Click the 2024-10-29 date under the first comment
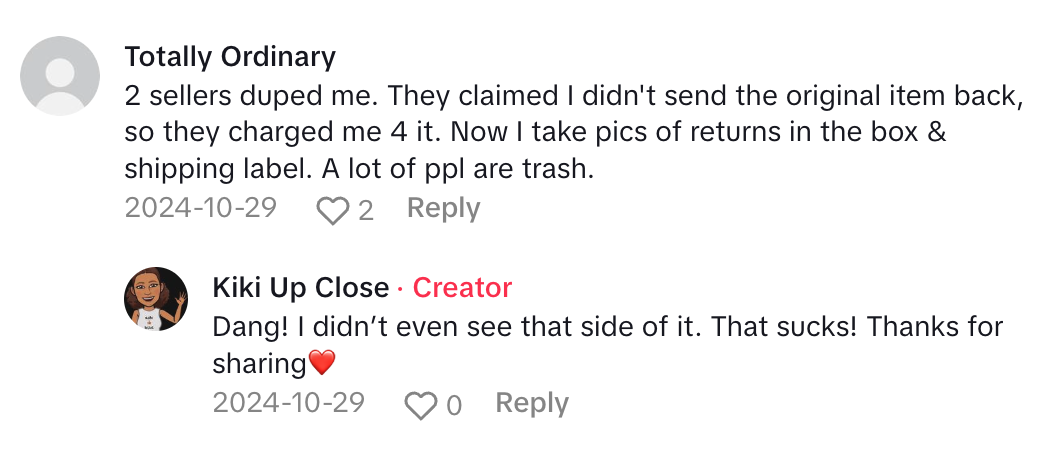The width and height of the screenshot is (1054, 454). [200, 208]
